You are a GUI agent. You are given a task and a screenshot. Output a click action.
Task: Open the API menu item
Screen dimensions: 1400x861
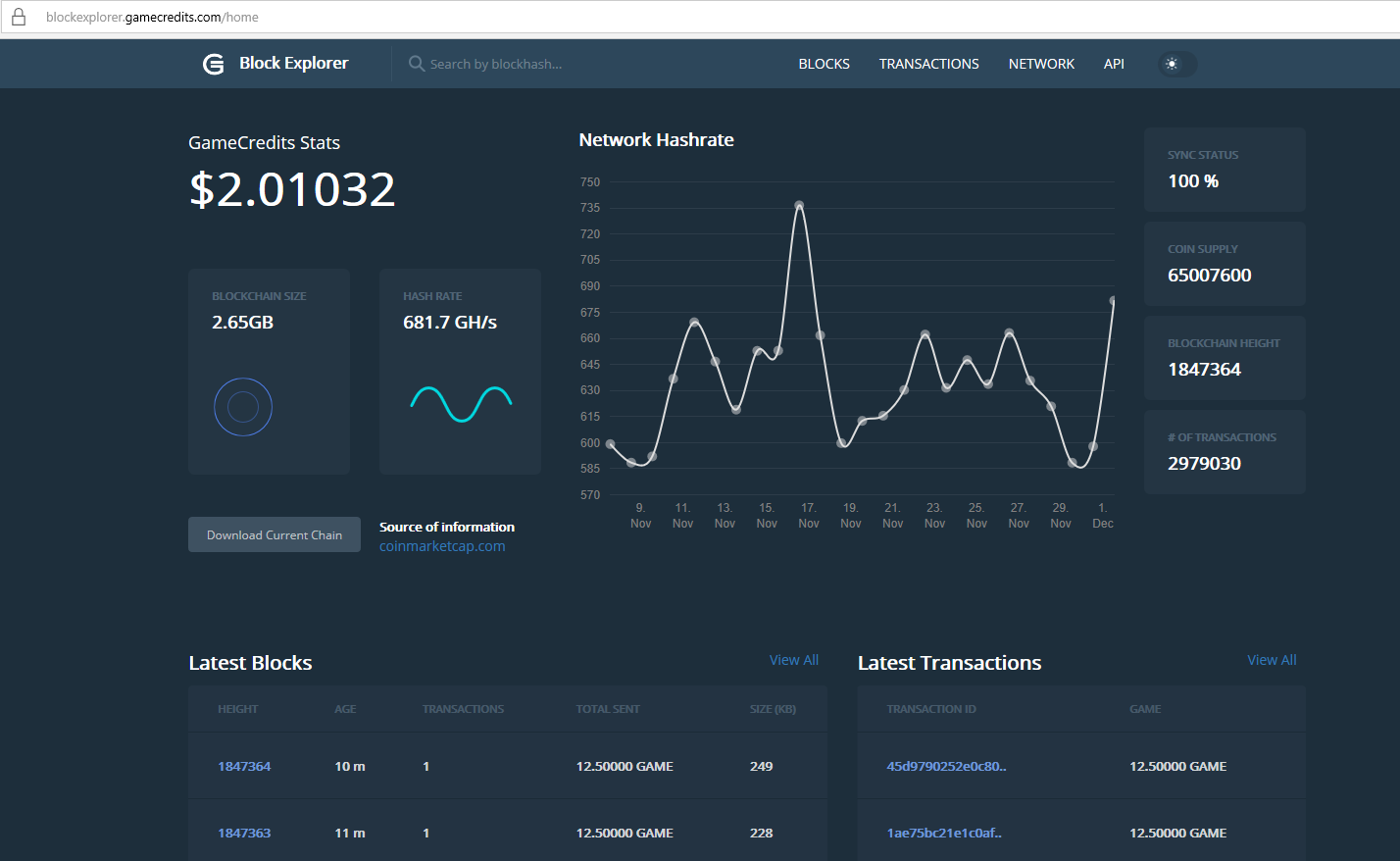point(1114,64)
